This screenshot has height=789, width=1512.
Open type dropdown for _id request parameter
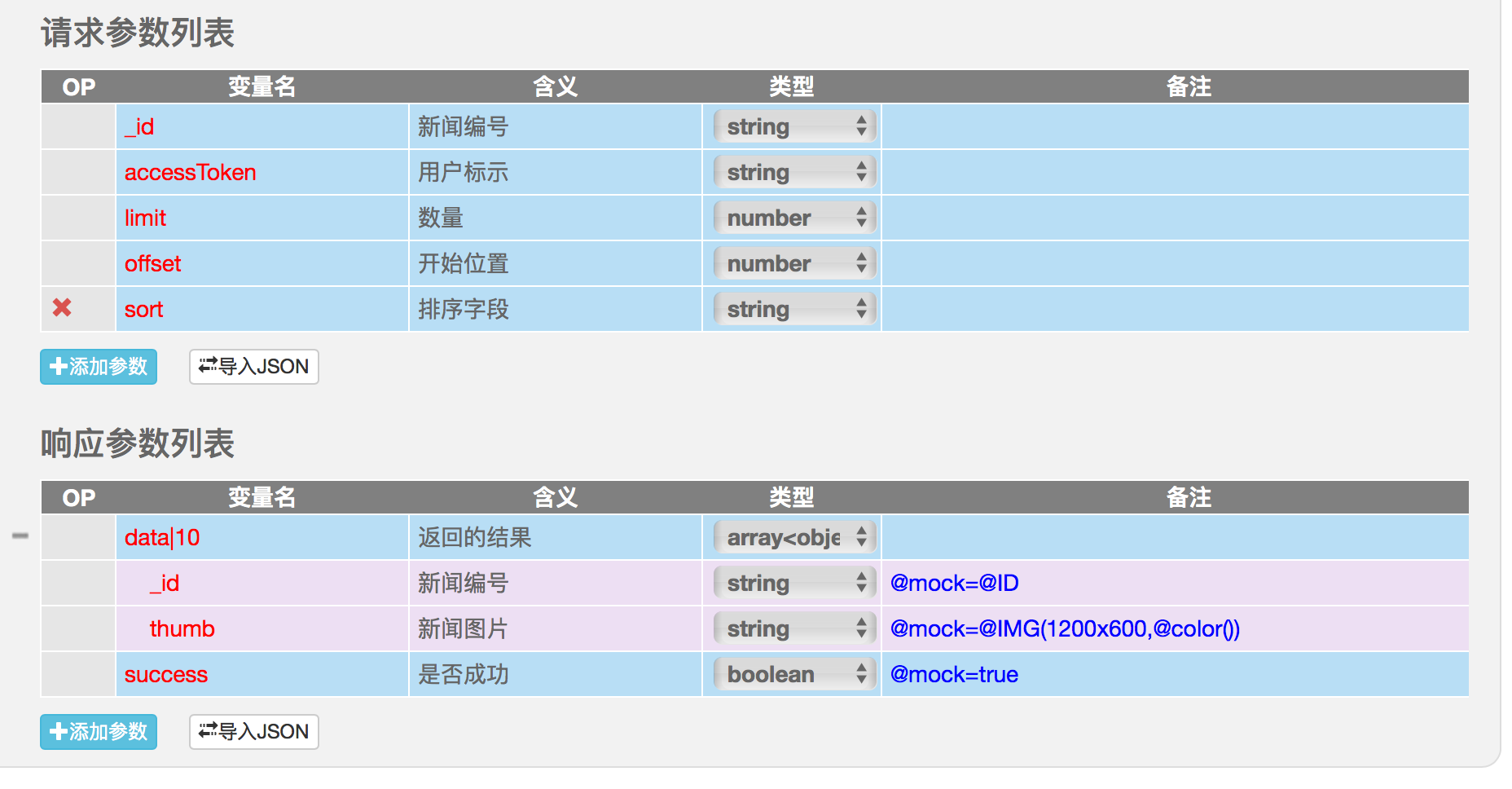tap(792, 126)
